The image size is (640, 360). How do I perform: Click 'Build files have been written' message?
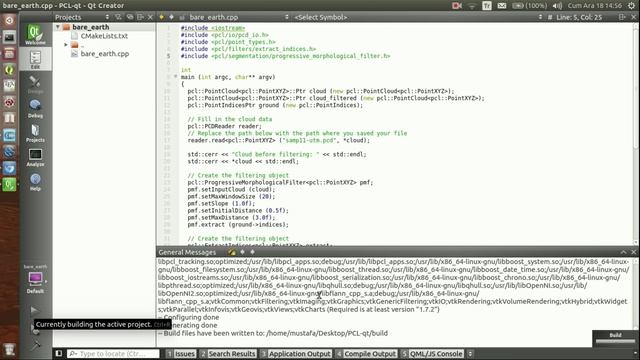coord(273,333)
